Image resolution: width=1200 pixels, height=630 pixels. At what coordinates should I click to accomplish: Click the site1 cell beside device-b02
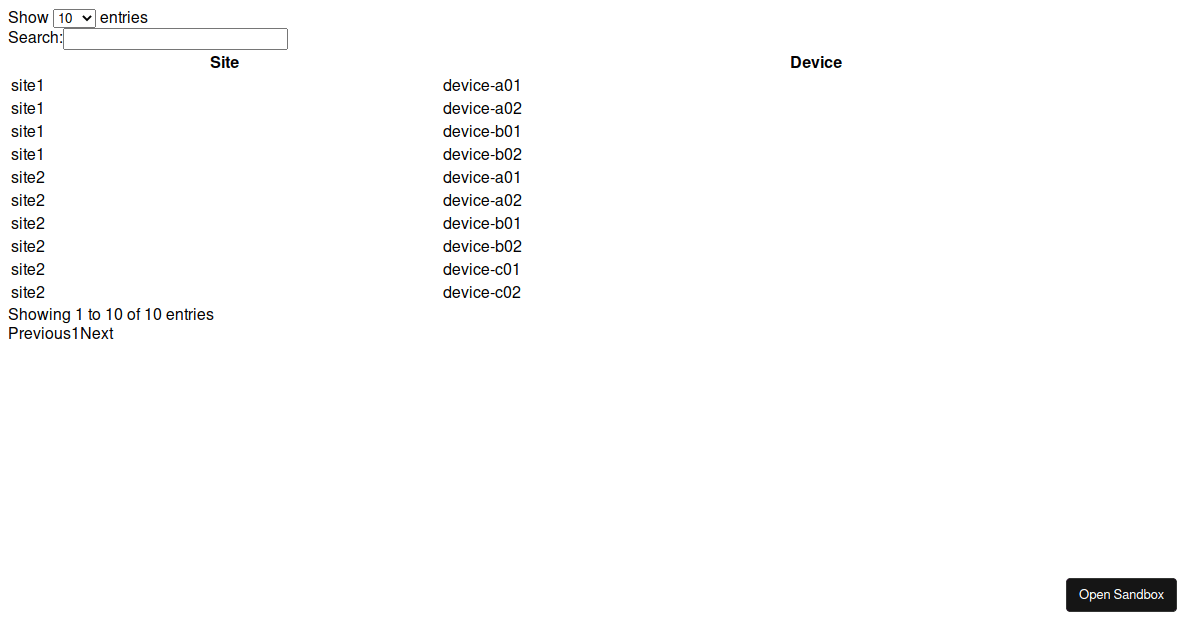point(28,155)
